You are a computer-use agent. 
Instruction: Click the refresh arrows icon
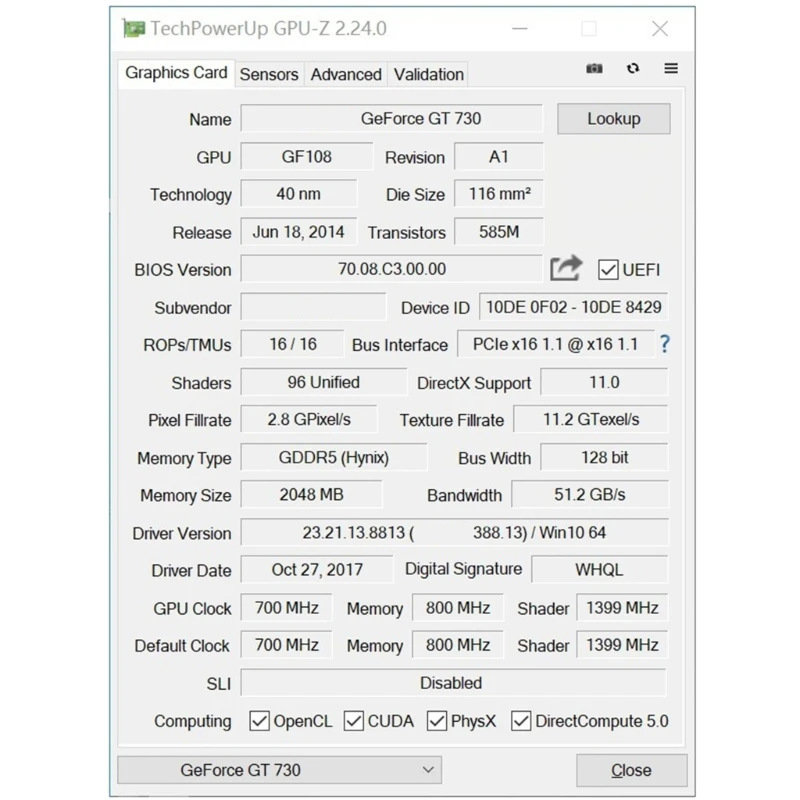[x=633, y=68]
